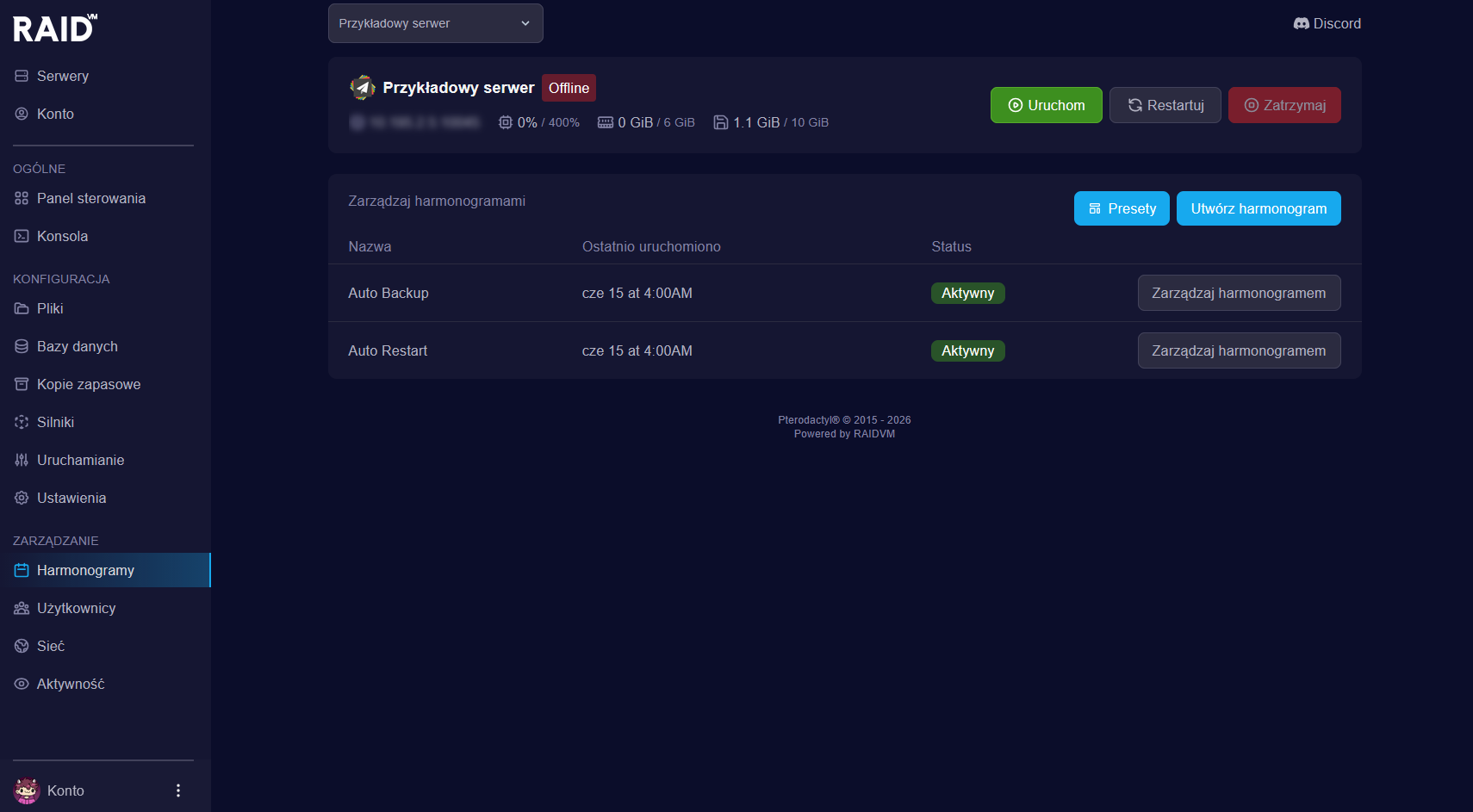Open Użytkownicy users icon
The width and height of the screenshot is (1473, 812).
point(22,608)
